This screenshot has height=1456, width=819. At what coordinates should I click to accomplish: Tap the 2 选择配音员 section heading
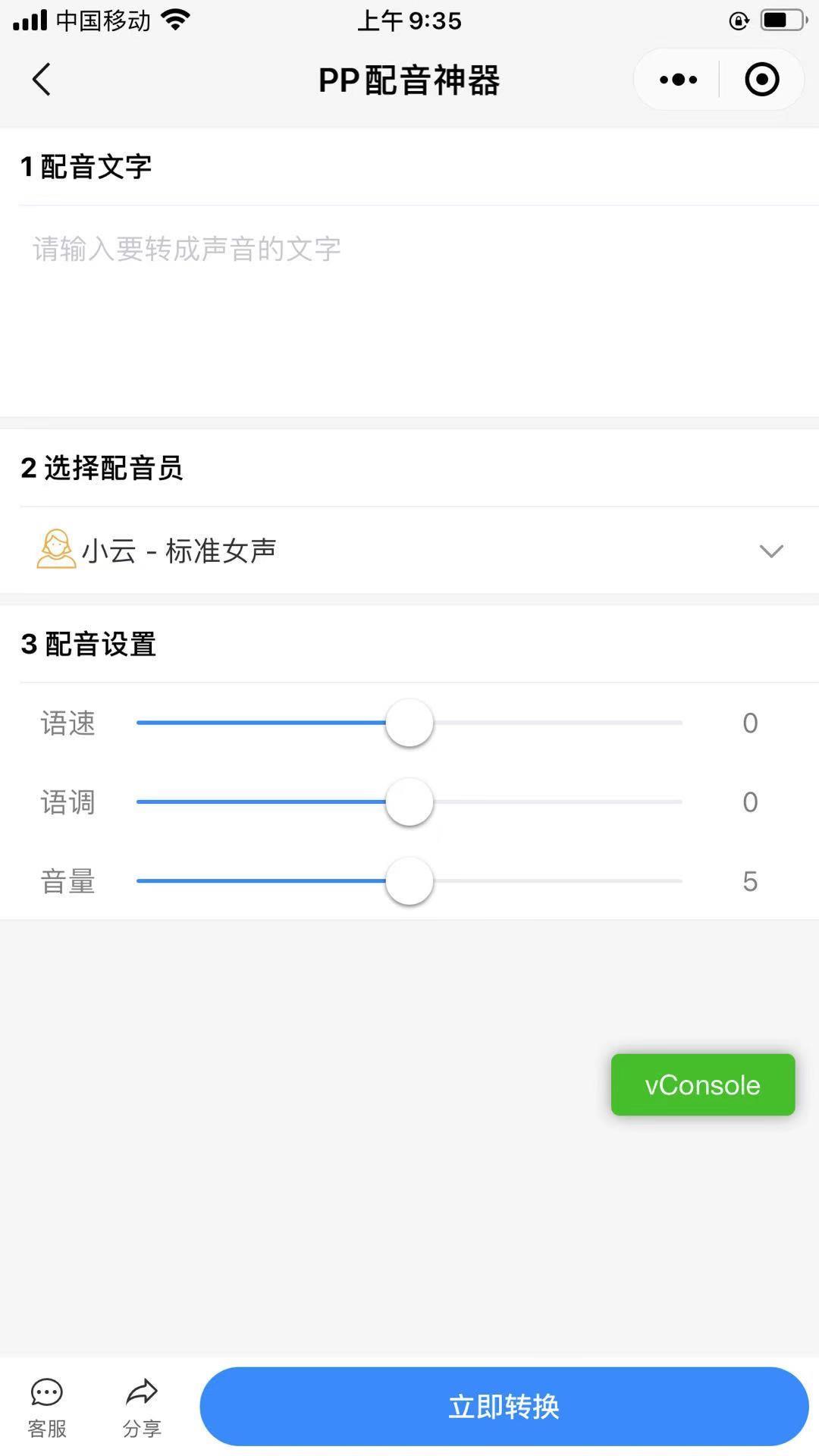(102, 468)
